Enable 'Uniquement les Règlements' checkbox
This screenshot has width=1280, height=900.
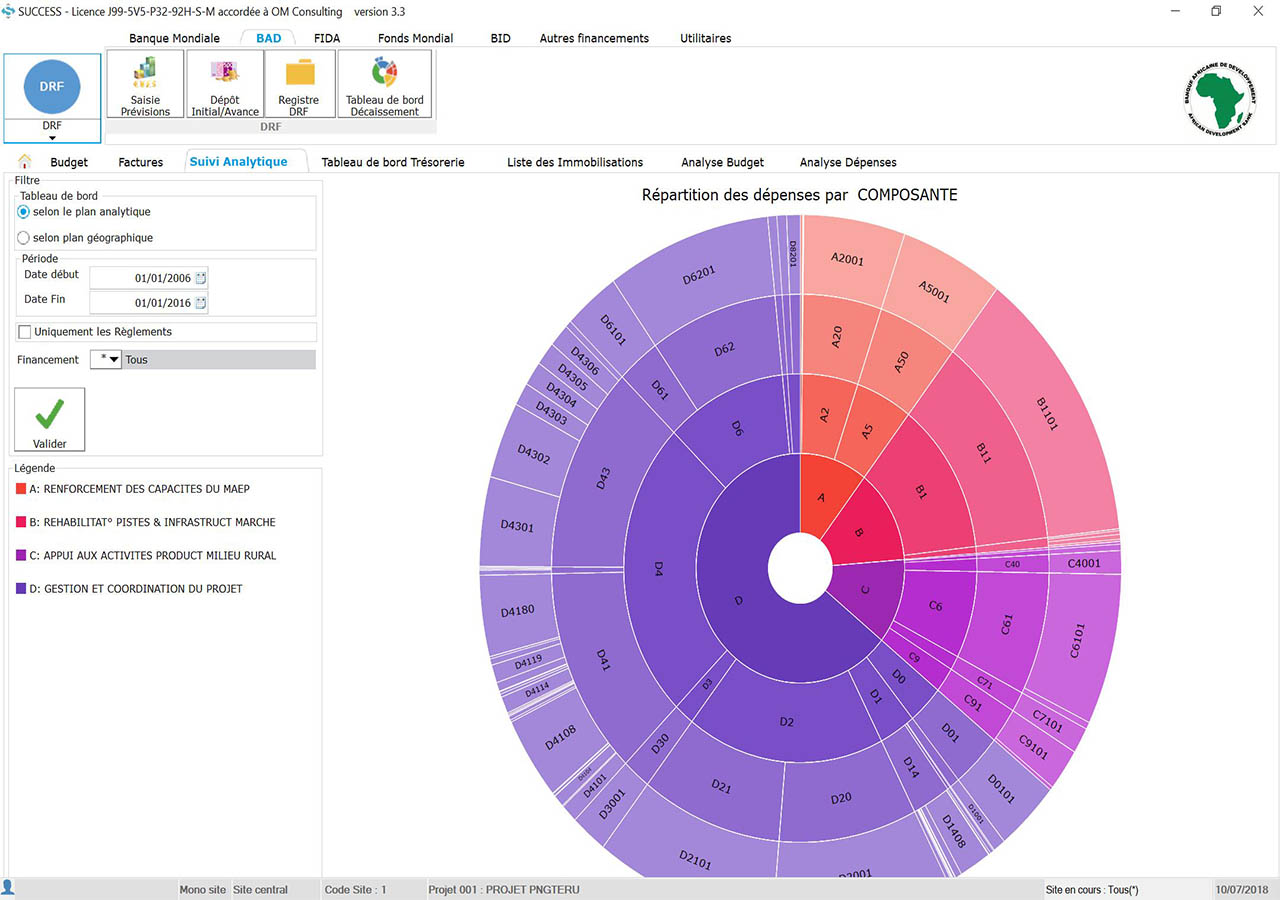[25, 332]
